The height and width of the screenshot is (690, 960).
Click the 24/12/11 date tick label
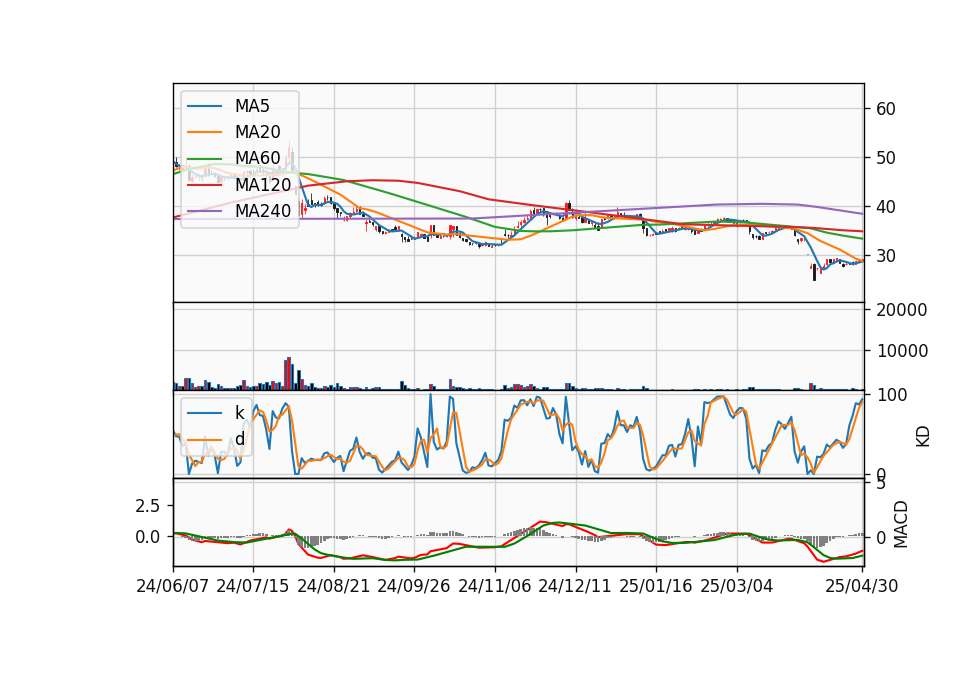coord(575,586)
